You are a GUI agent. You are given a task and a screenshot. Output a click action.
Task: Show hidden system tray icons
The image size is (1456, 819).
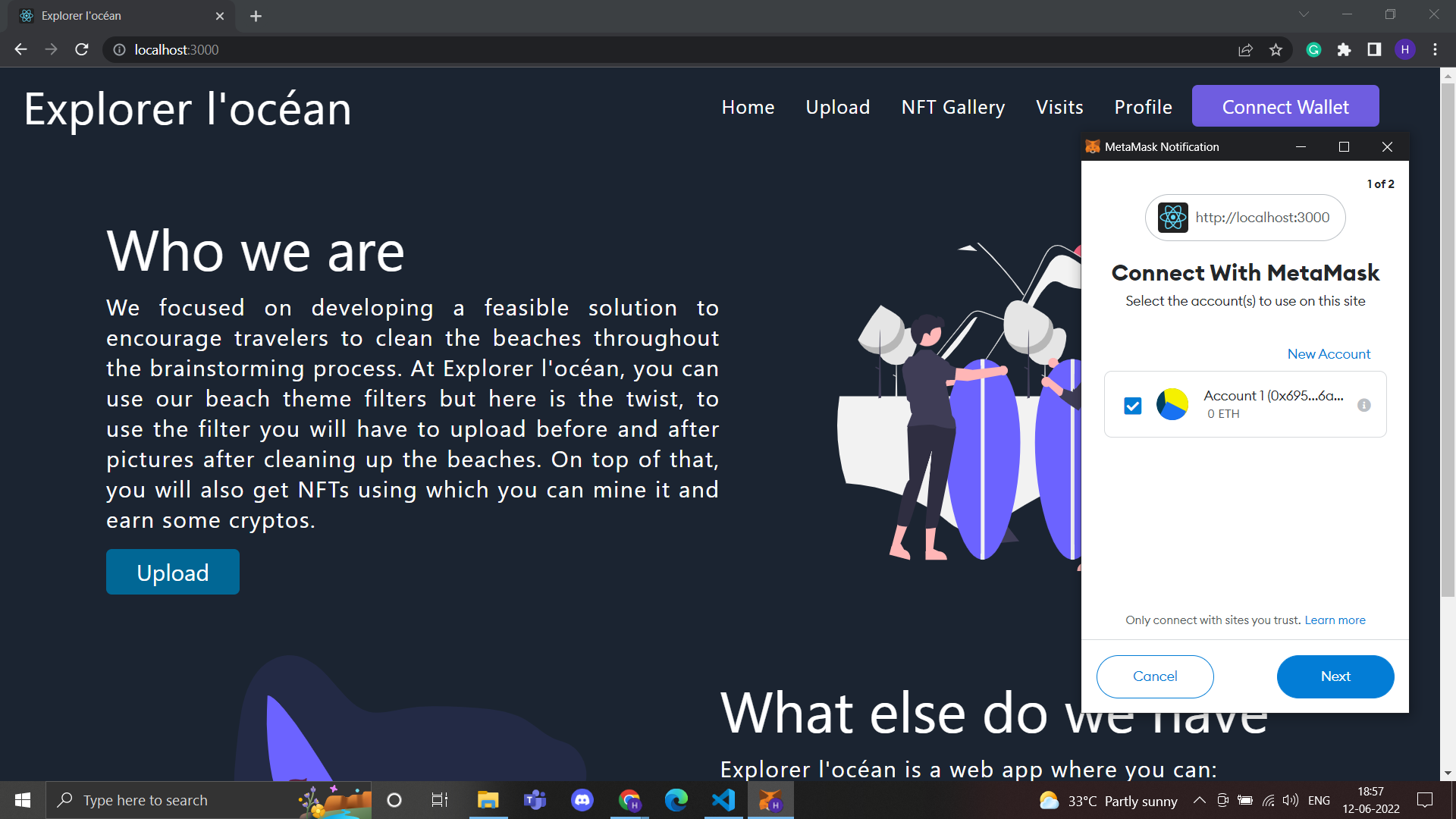(1199, 800)
